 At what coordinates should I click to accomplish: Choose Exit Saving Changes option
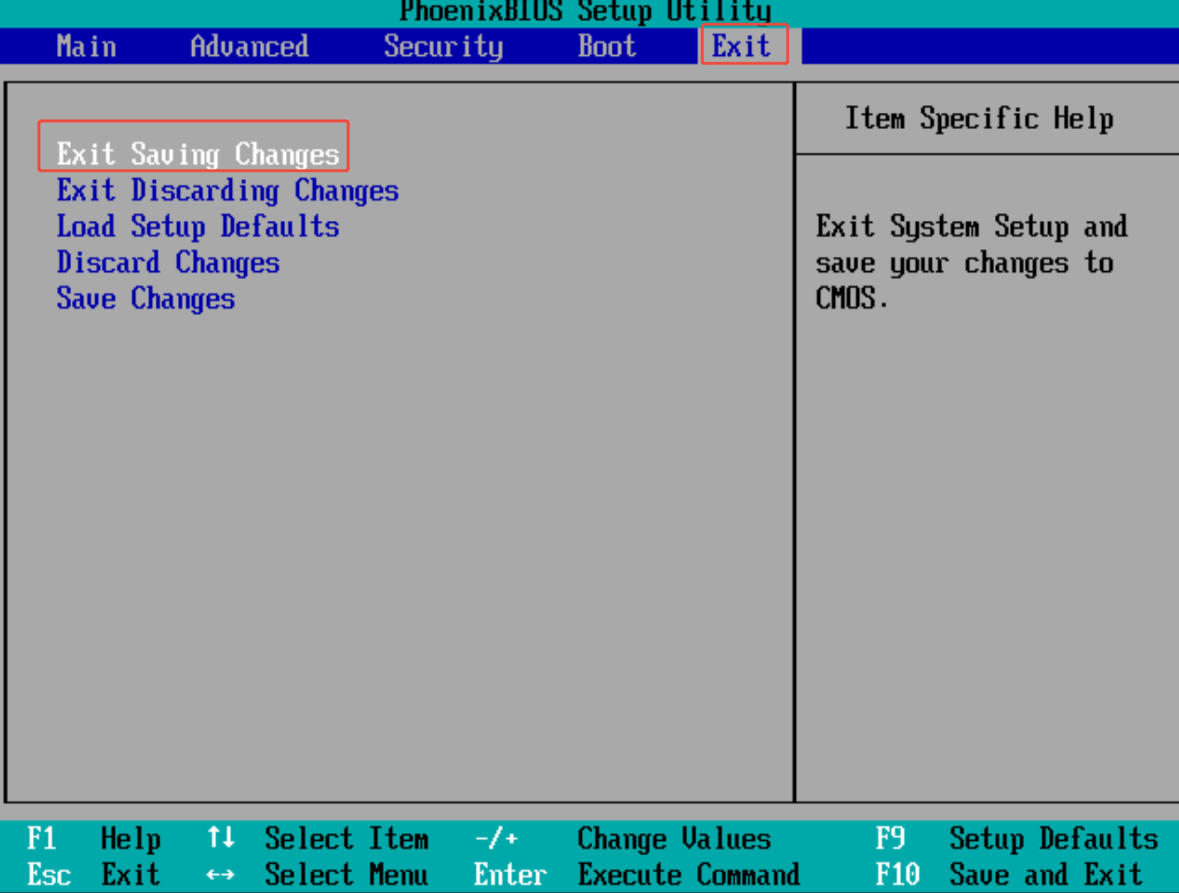pos(198,154)
